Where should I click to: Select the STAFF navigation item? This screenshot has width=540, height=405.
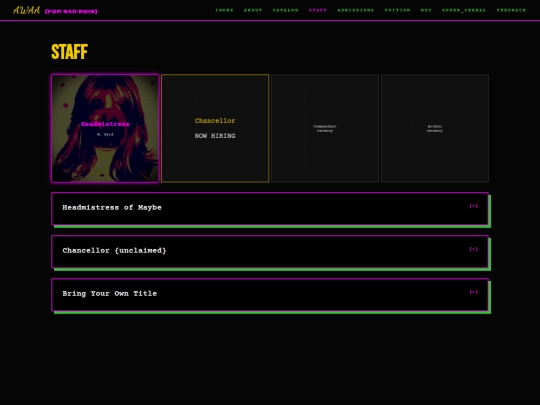(318, 10)
